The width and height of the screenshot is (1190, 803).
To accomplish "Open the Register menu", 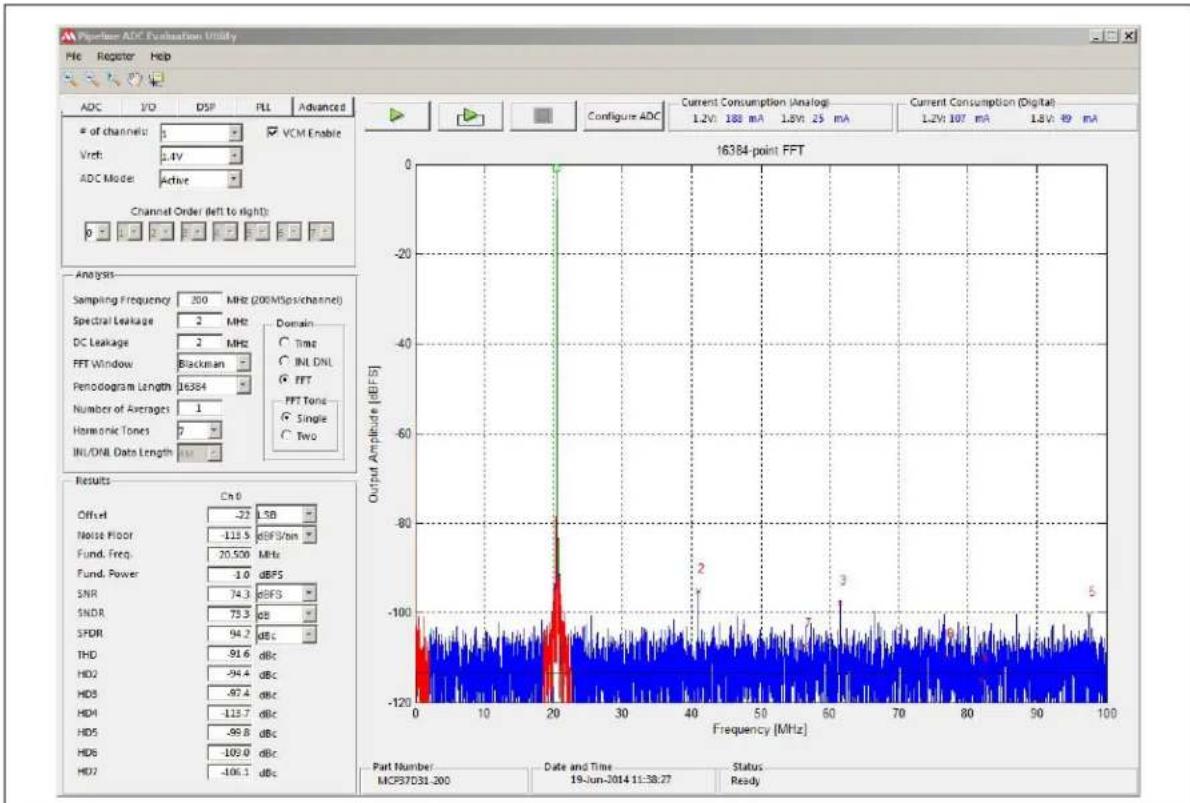I will [115, 56].
